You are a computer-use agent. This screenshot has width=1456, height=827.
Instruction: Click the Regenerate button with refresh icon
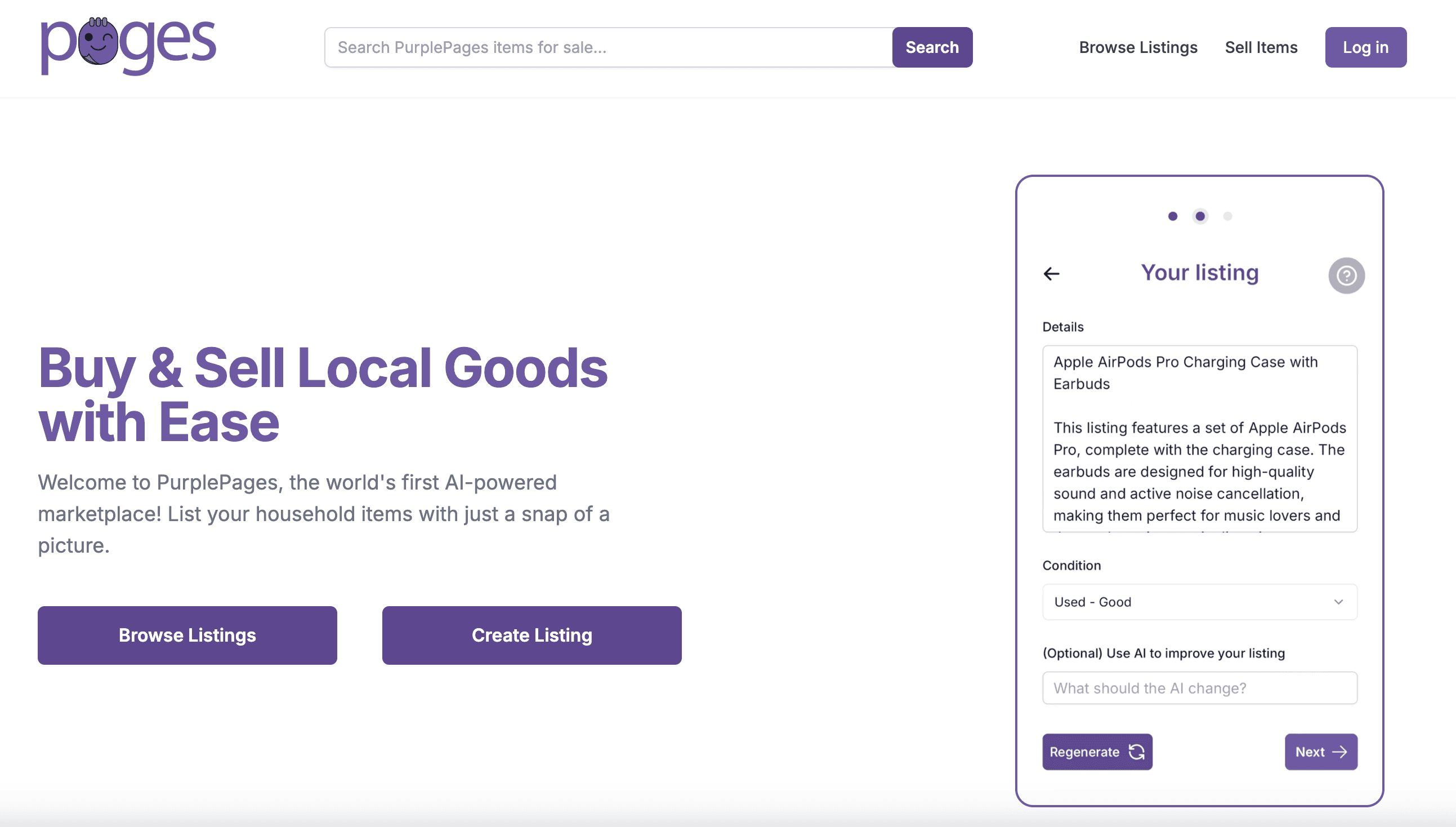click(1097, 752)
